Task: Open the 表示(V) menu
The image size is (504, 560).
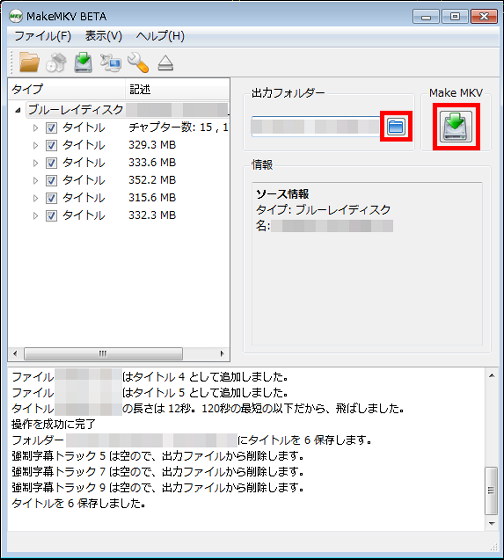Action: tap(104, 36)
